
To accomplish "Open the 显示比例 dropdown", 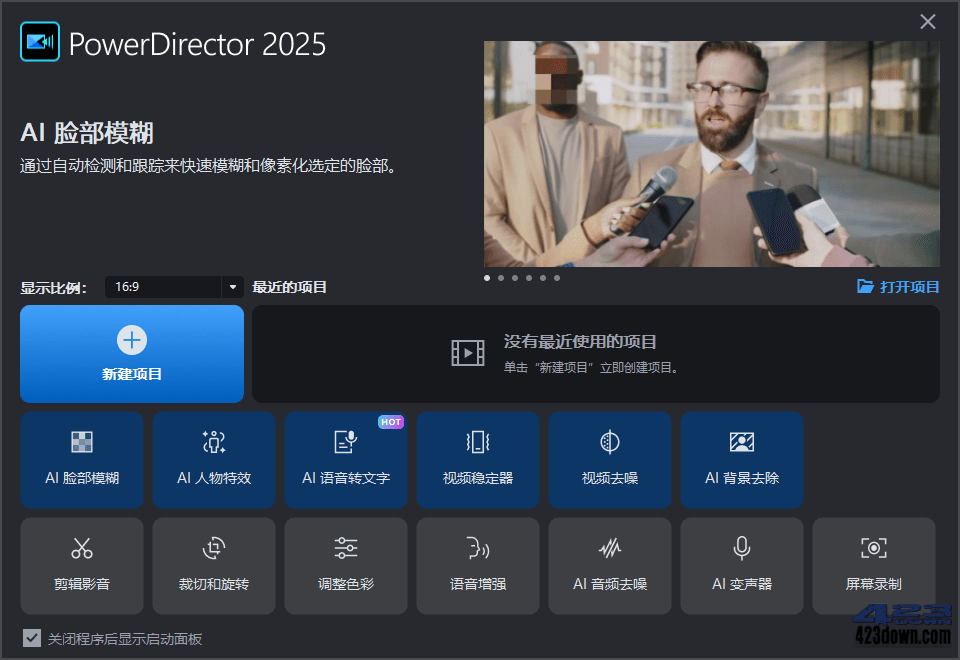I will [x=165, y=287].
